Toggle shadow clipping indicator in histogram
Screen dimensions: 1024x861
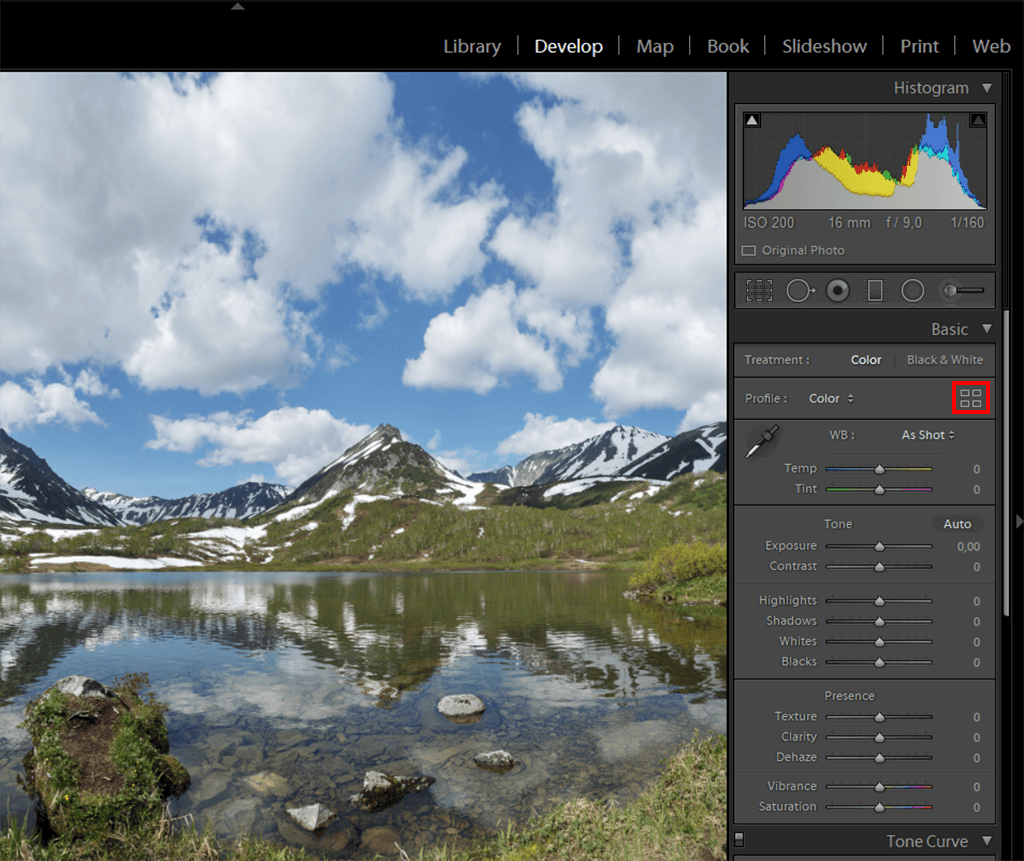tap(752, 121)
